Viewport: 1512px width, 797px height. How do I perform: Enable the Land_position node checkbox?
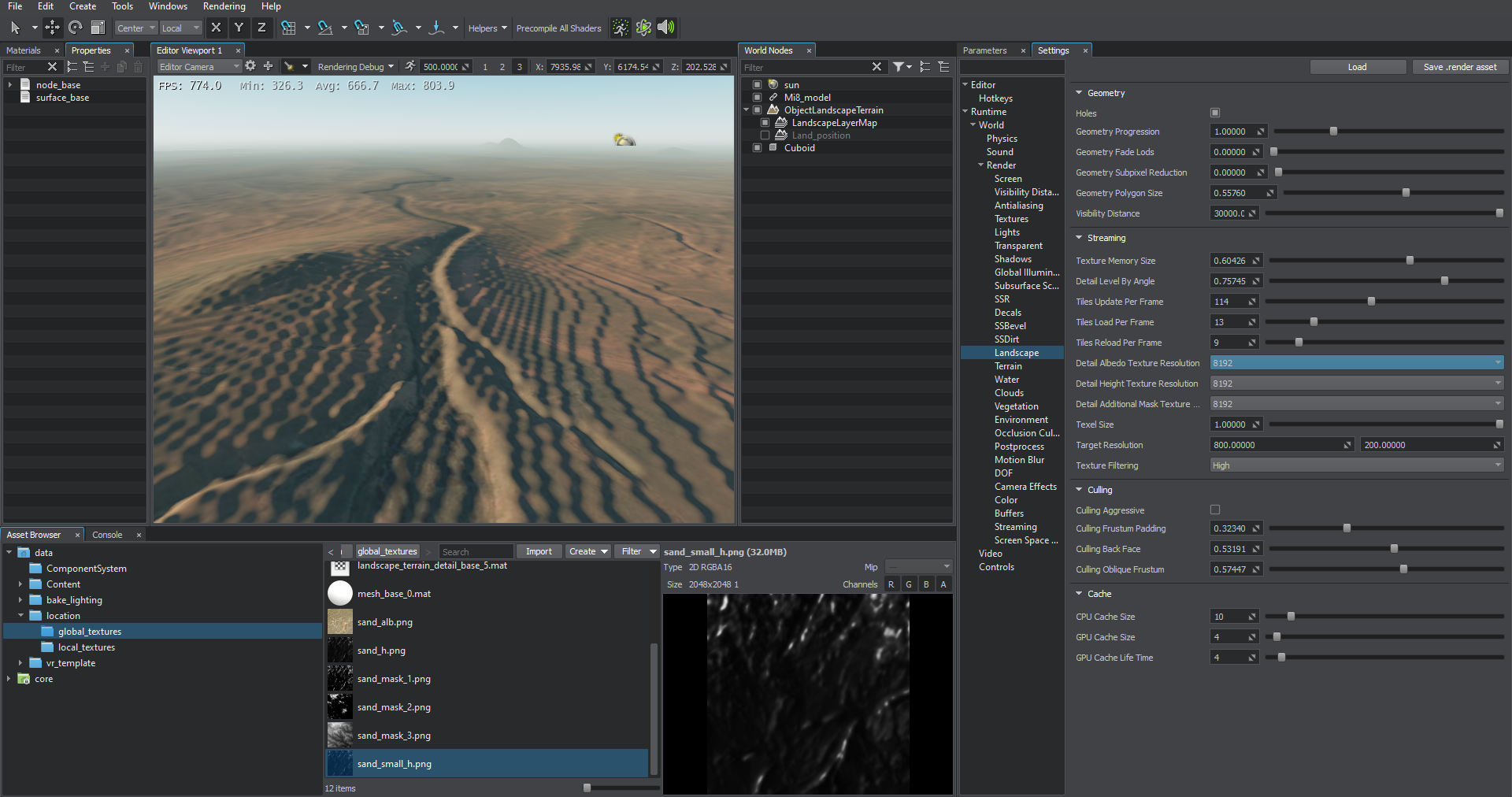[765, 135]
